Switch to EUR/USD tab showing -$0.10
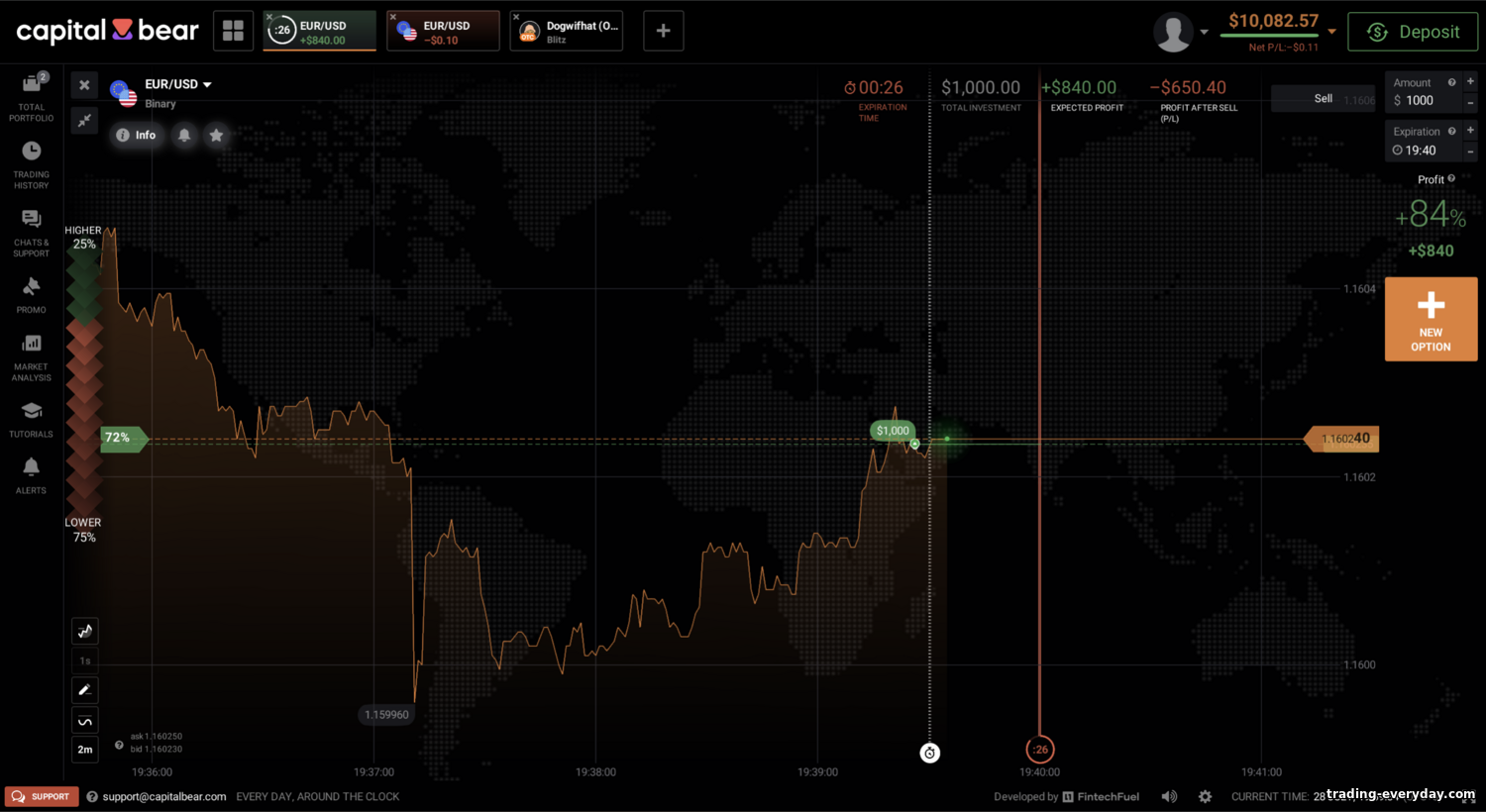 coord(443,31)
